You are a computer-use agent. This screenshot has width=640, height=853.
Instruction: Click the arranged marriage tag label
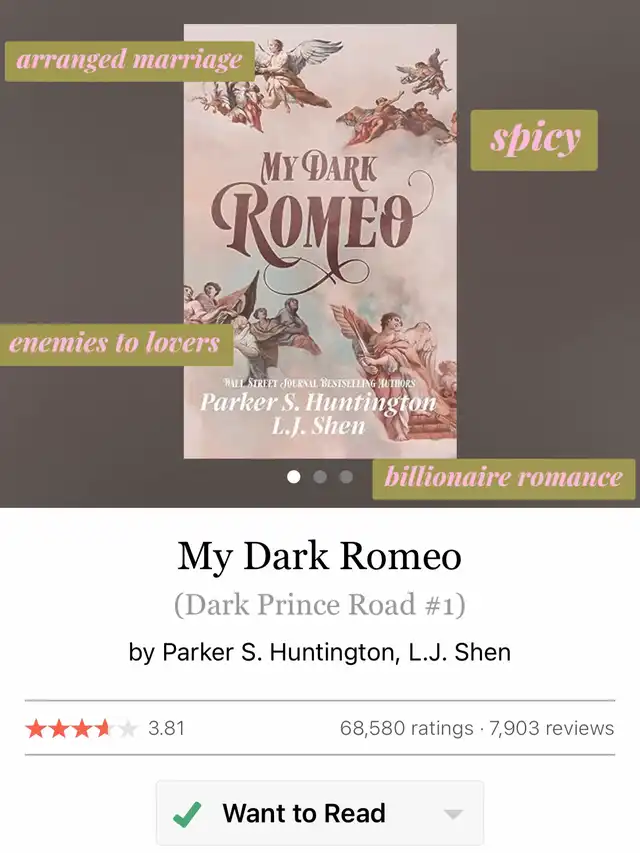coord(130,60)
